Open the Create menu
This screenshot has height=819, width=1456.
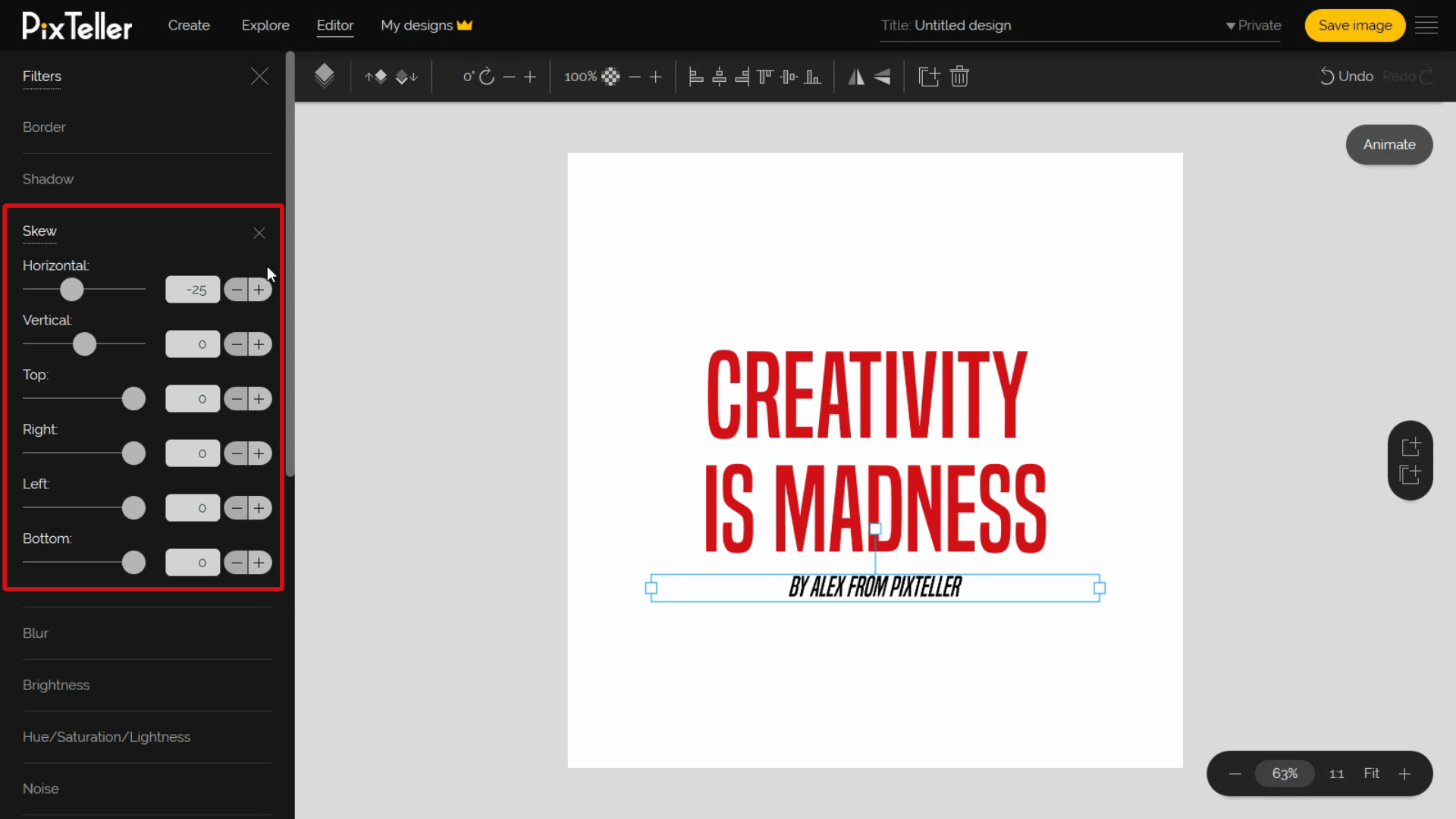[x=189, y=25]
